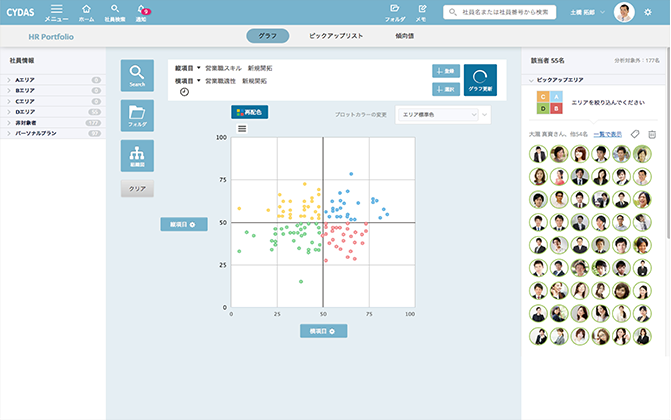Open the メモ memo icon
The height and width of the screenshot is (420, 671).
[421, 13]
